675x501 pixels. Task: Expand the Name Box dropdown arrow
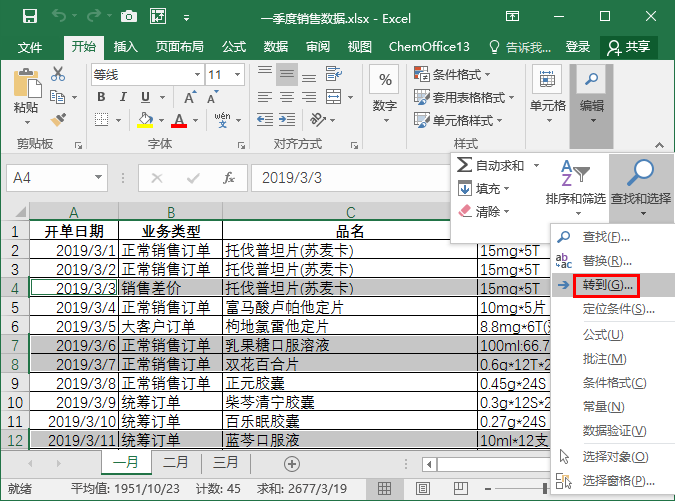(99, 177)
